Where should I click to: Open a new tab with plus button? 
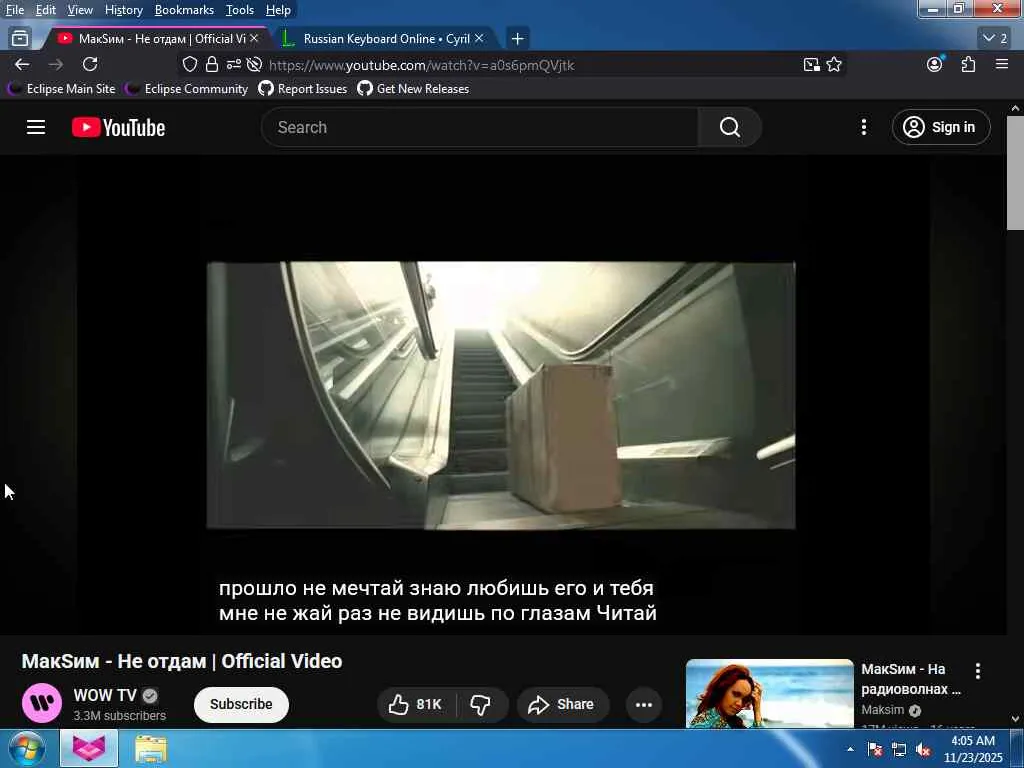pos(517,39)
